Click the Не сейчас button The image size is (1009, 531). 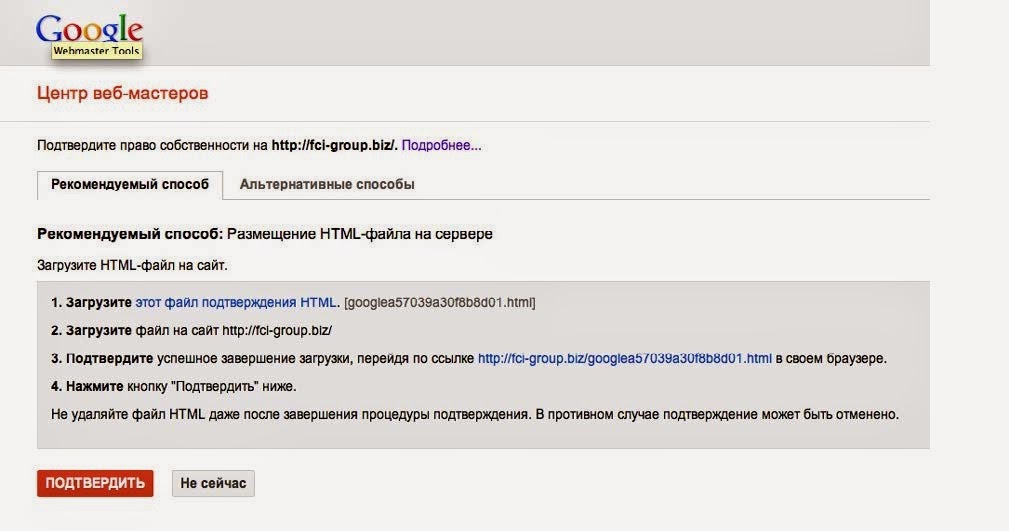click(x=213, y=483)
